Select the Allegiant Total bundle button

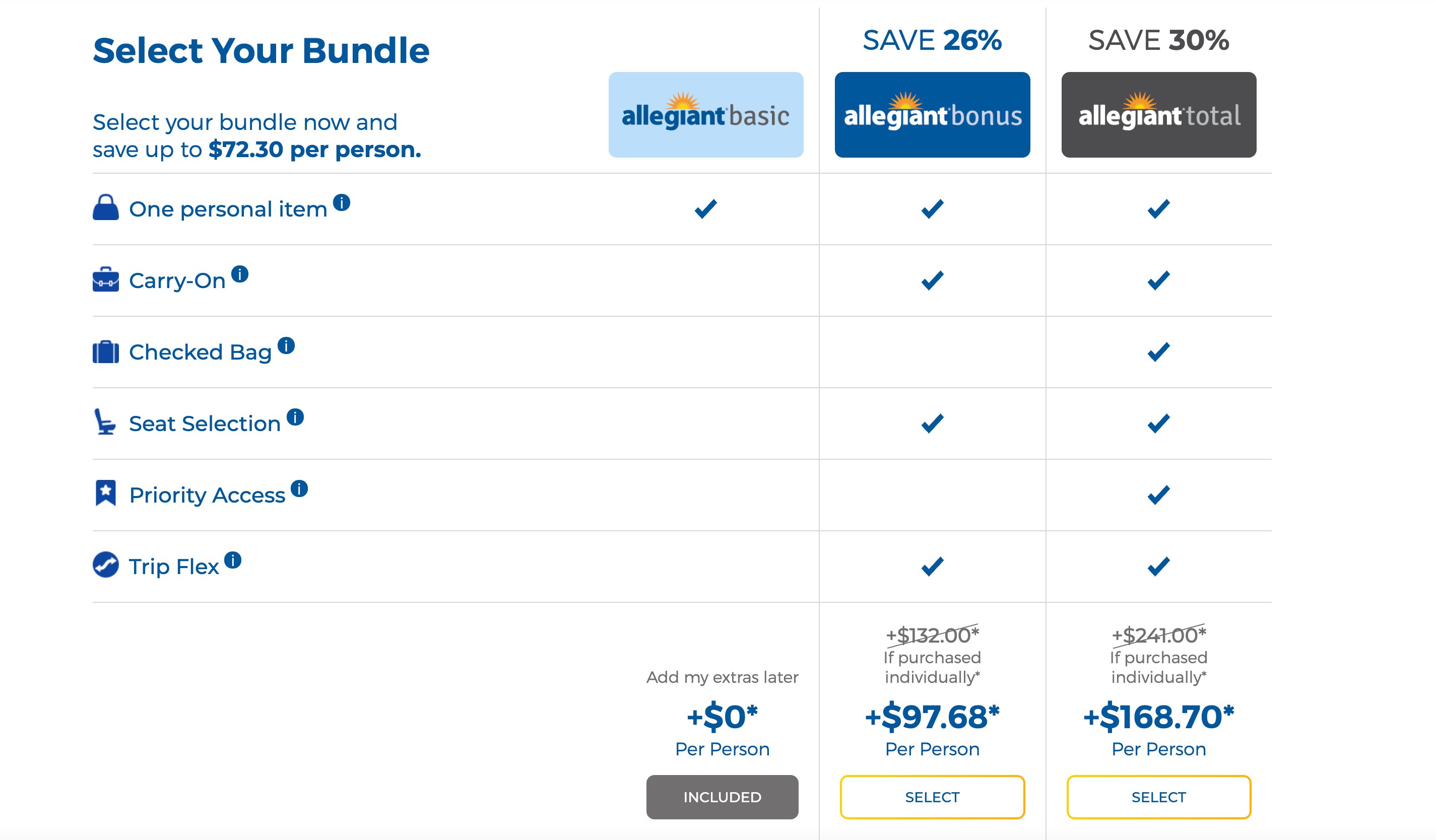point(1158,797)
